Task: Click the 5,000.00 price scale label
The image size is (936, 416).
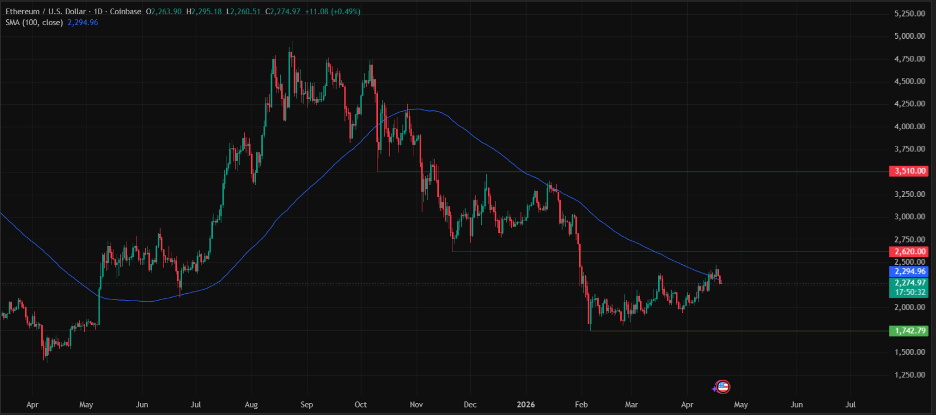Action: (x=908, y=36)
